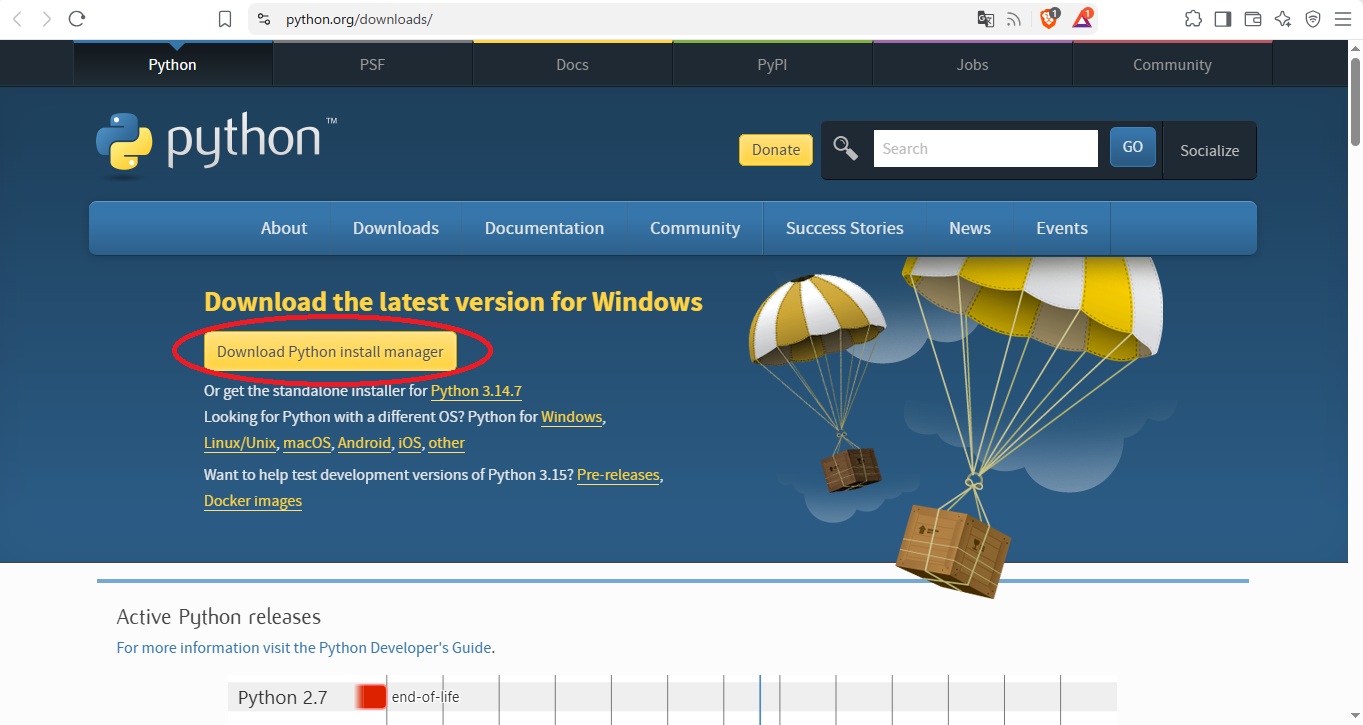The image size is (1363, 725).
Task: Open the Brave Rewards triangle icon
Action: [x=1082, y=19]
